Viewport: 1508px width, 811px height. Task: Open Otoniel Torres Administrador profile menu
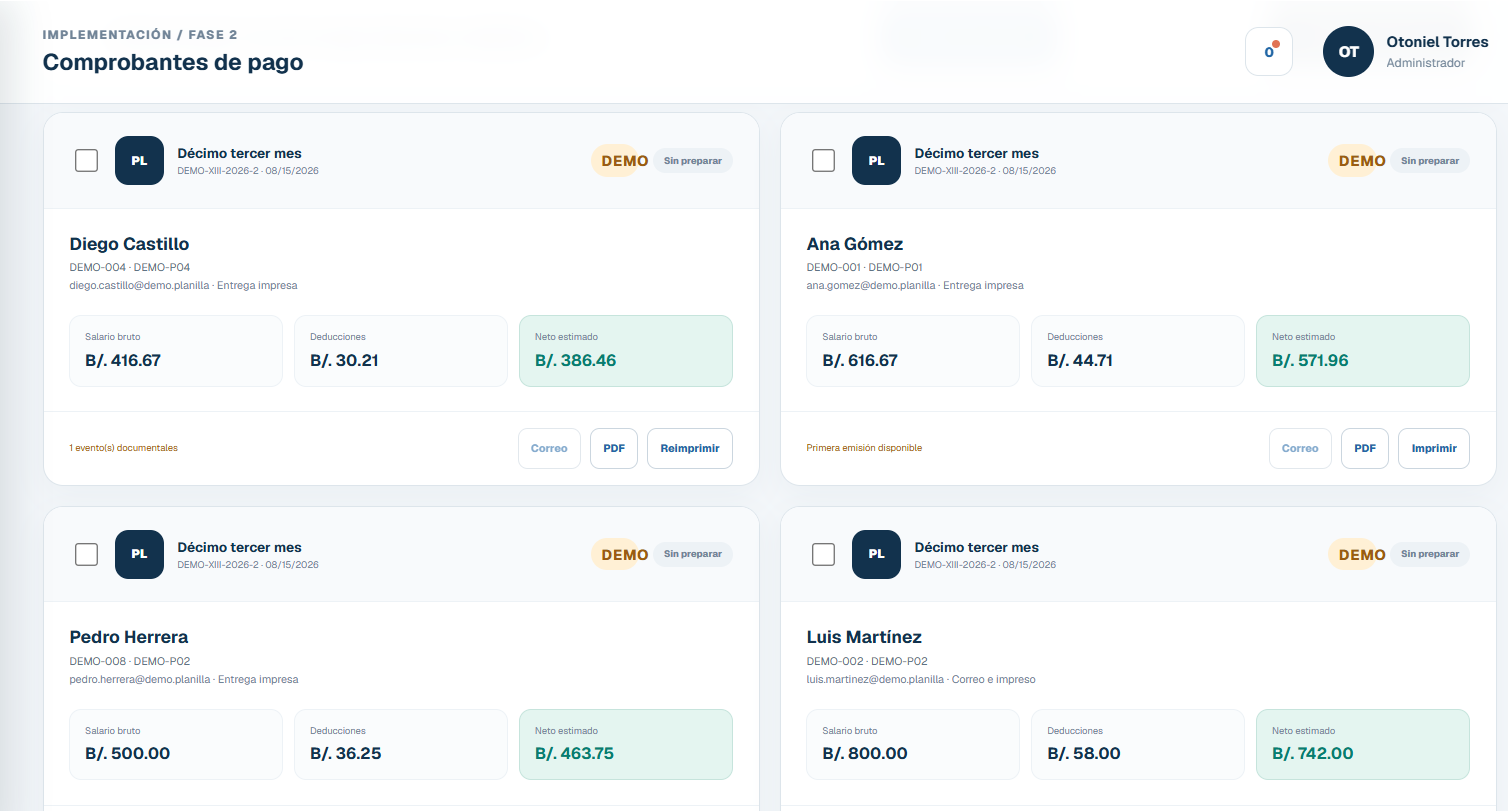click(1437, 52)
